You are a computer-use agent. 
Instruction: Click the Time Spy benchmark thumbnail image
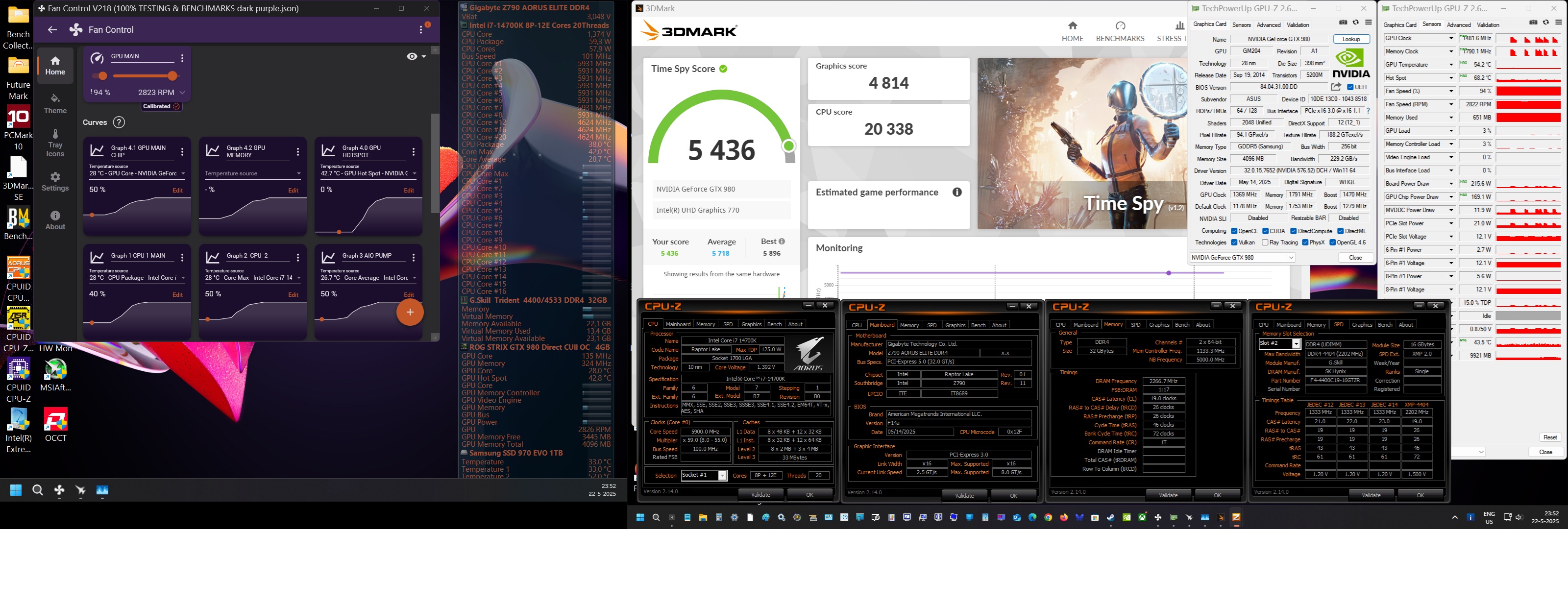pos(1081,144)
